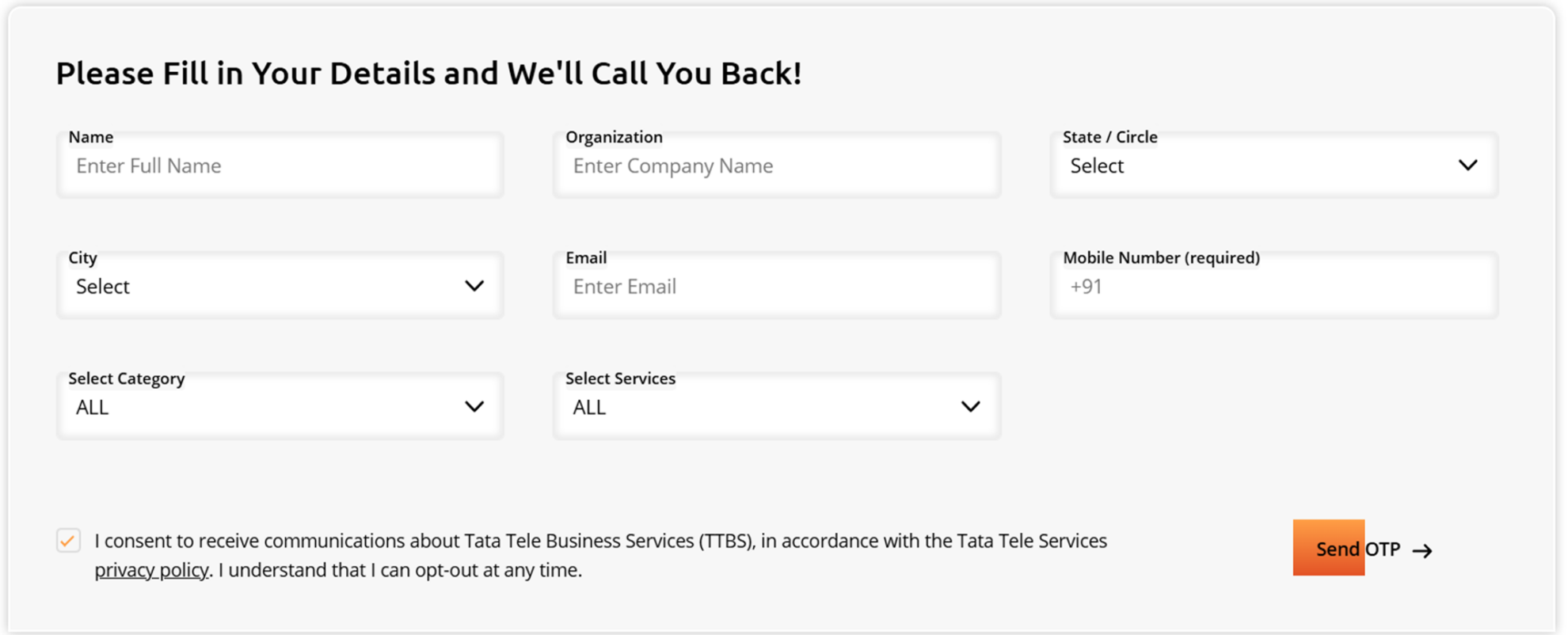Open the privacy policy link
Viewport: 1568px width, 635px height.
[150, 569]
